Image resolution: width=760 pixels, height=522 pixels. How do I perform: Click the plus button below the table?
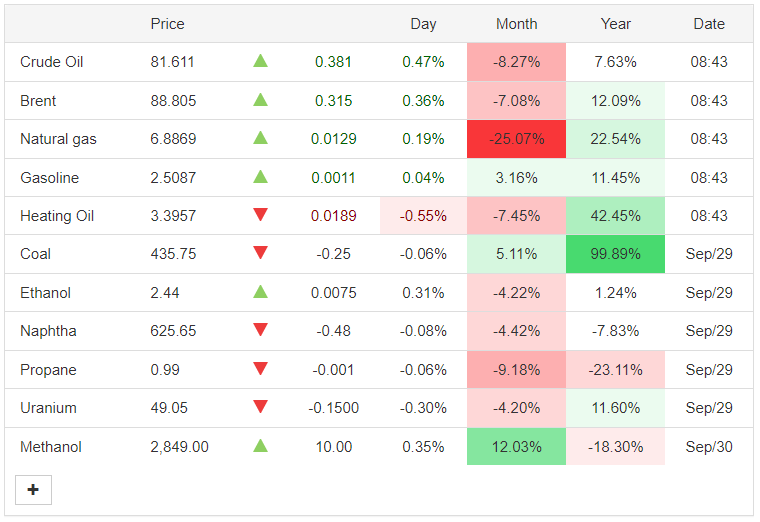coord(33,490)
